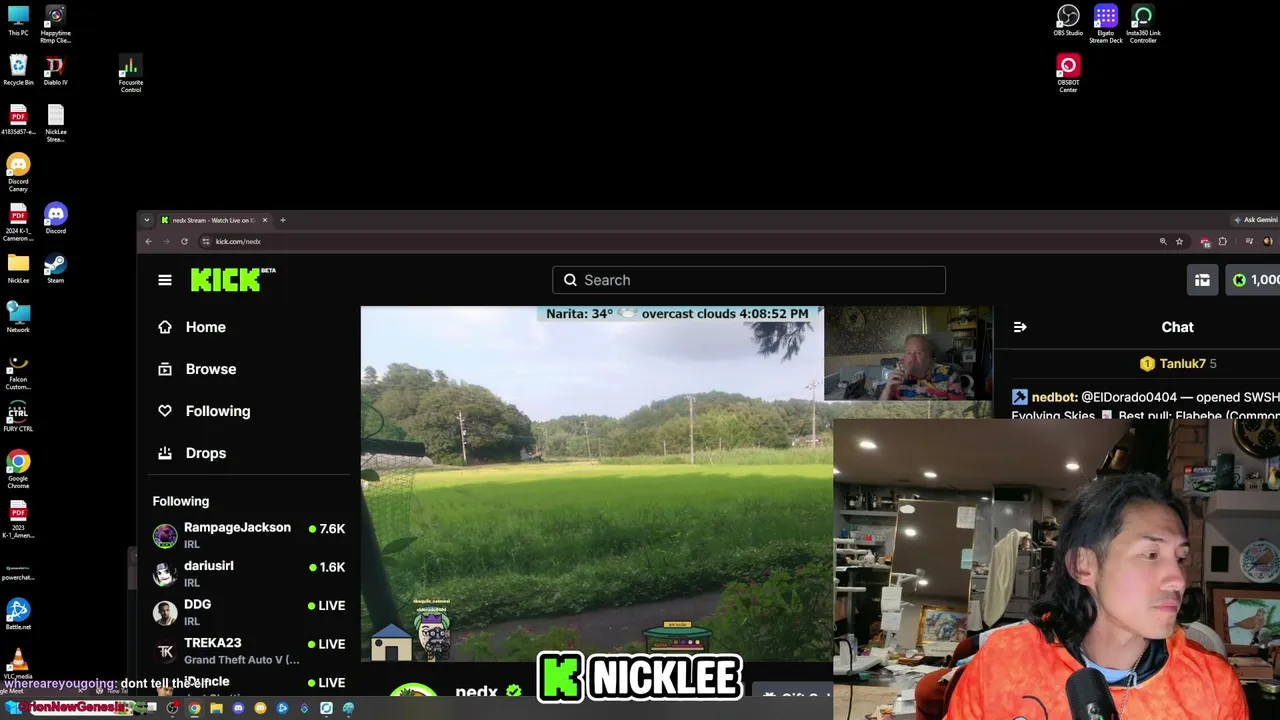Open File Explorer from the taskbar

[x=216, y=708]
